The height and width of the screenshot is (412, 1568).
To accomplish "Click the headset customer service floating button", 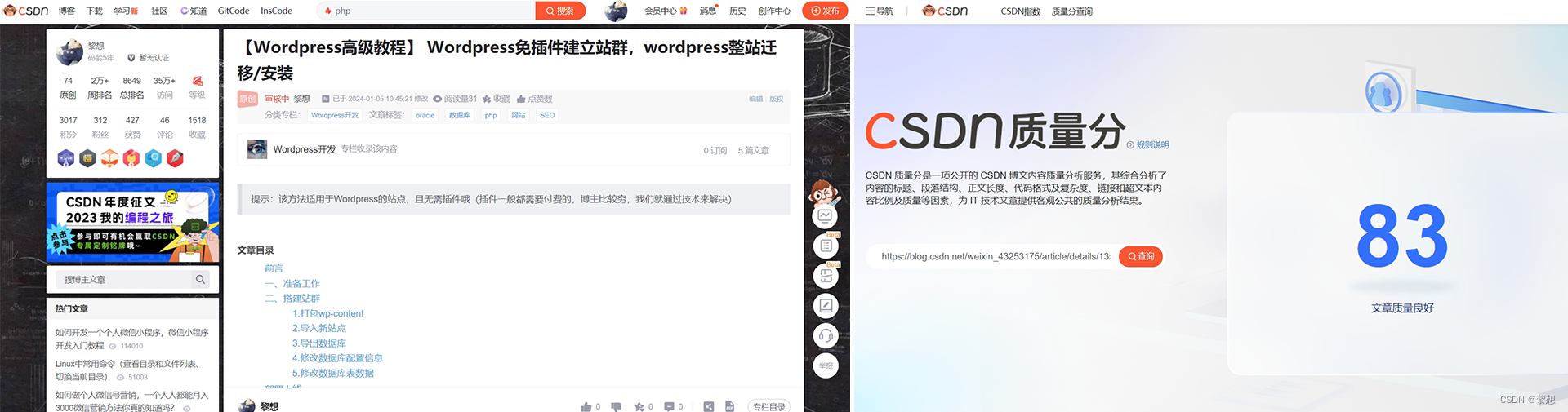I will click(826, 335).
